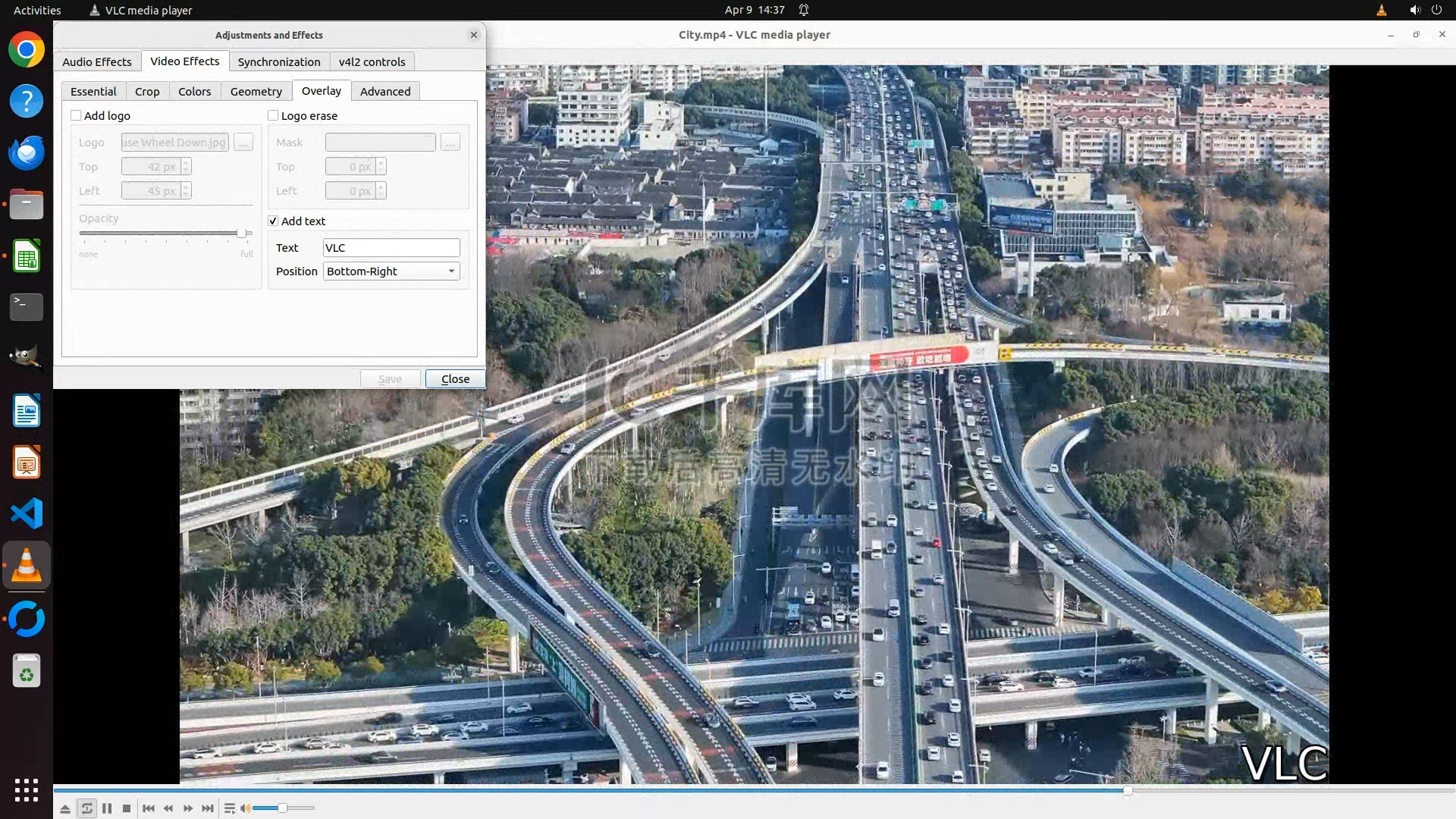1456x819 pixels.
Task: Open the Colors sub-tab
Action: coord(194,91)
